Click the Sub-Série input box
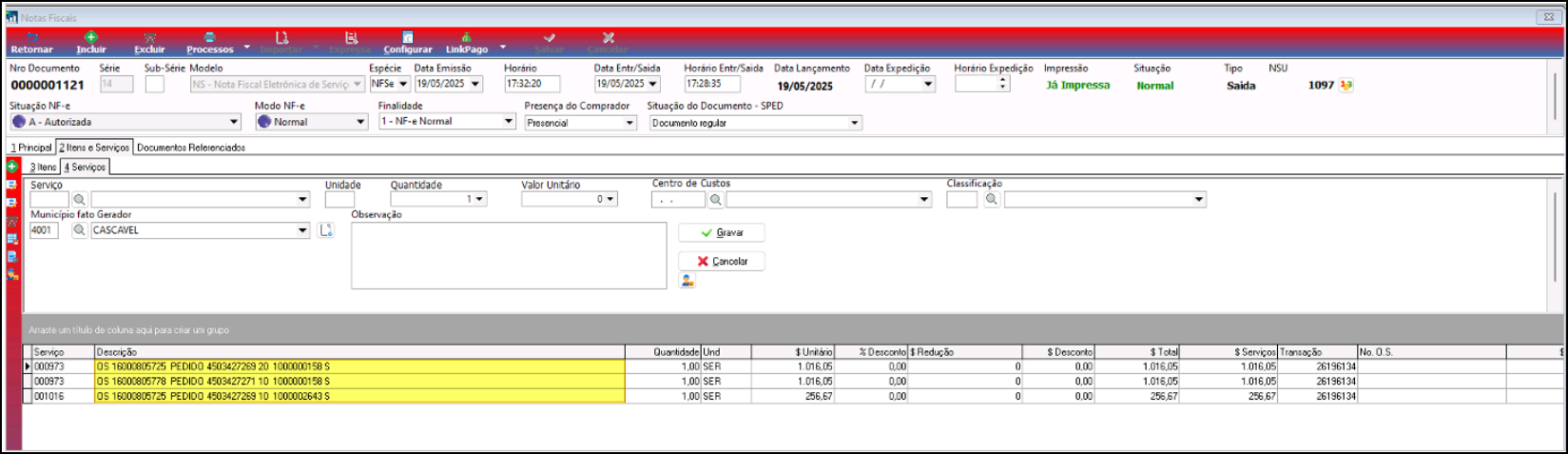 155,84
